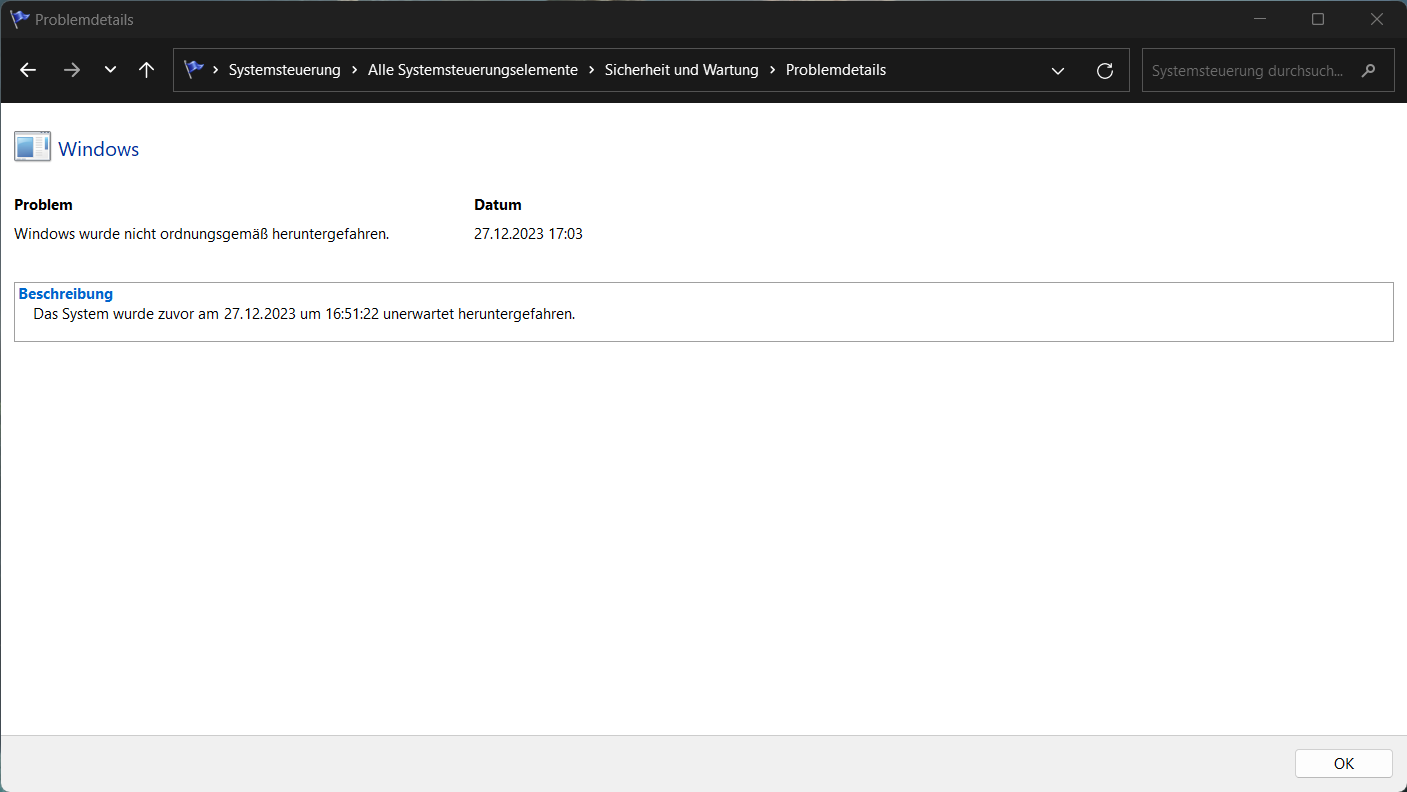
Task: Click the forward navigation arrow
Action: pyautogui.click(x=71, y=70)
